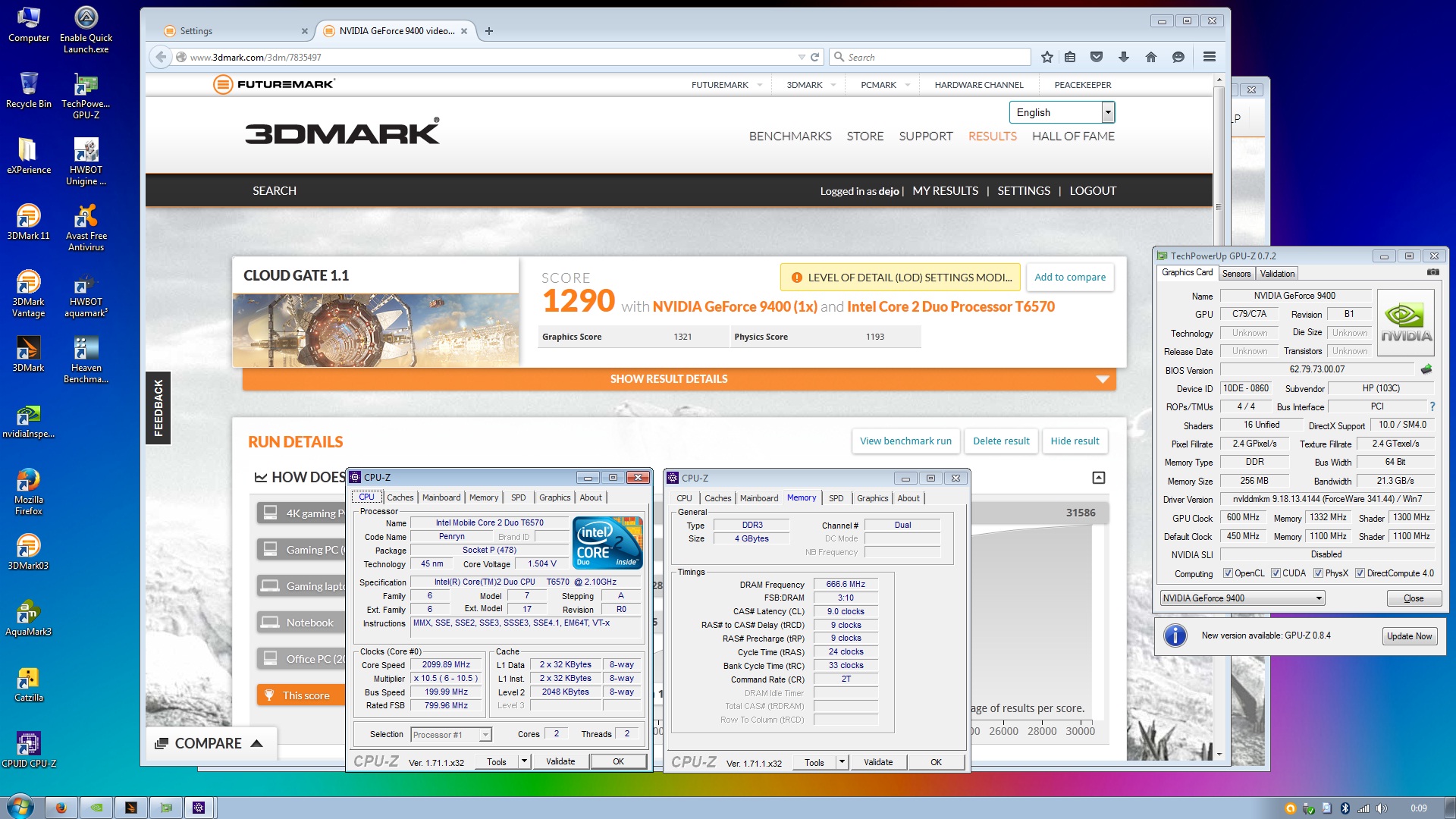Open CPUID CPU-Z desktop shortcut
Screen dimensions: 1456x819
(x=28, y=751)
